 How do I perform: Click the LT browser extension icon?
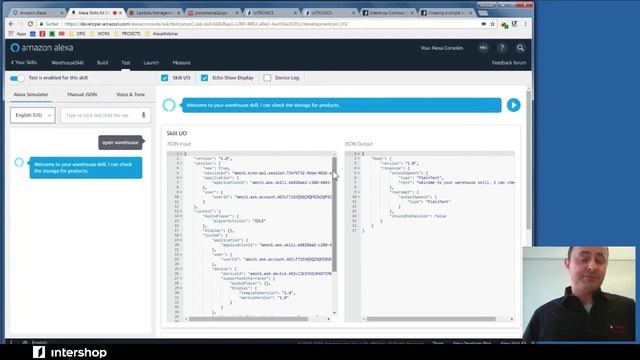514,24
